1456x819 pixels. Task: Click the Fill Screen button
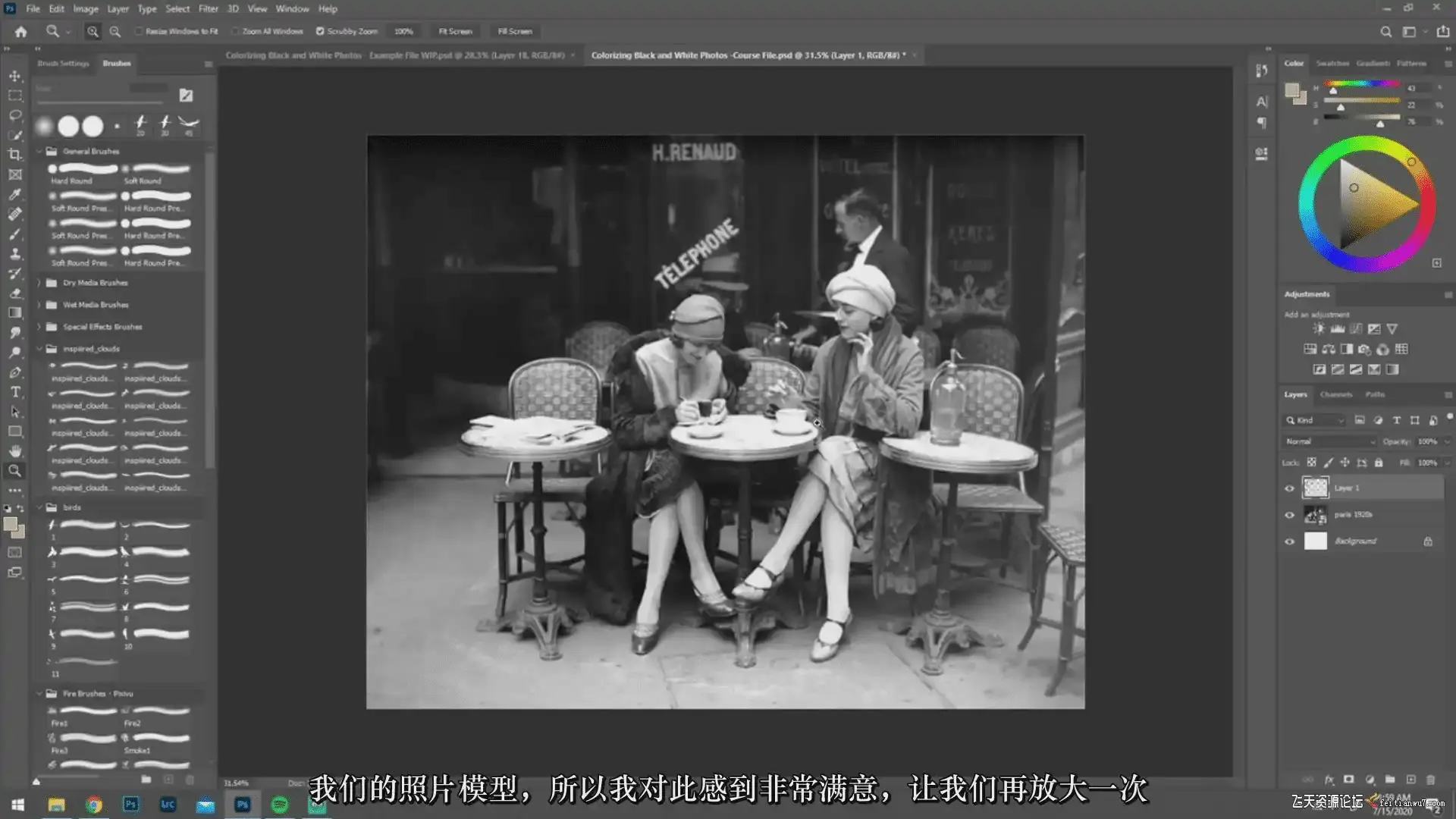point(515,32)
